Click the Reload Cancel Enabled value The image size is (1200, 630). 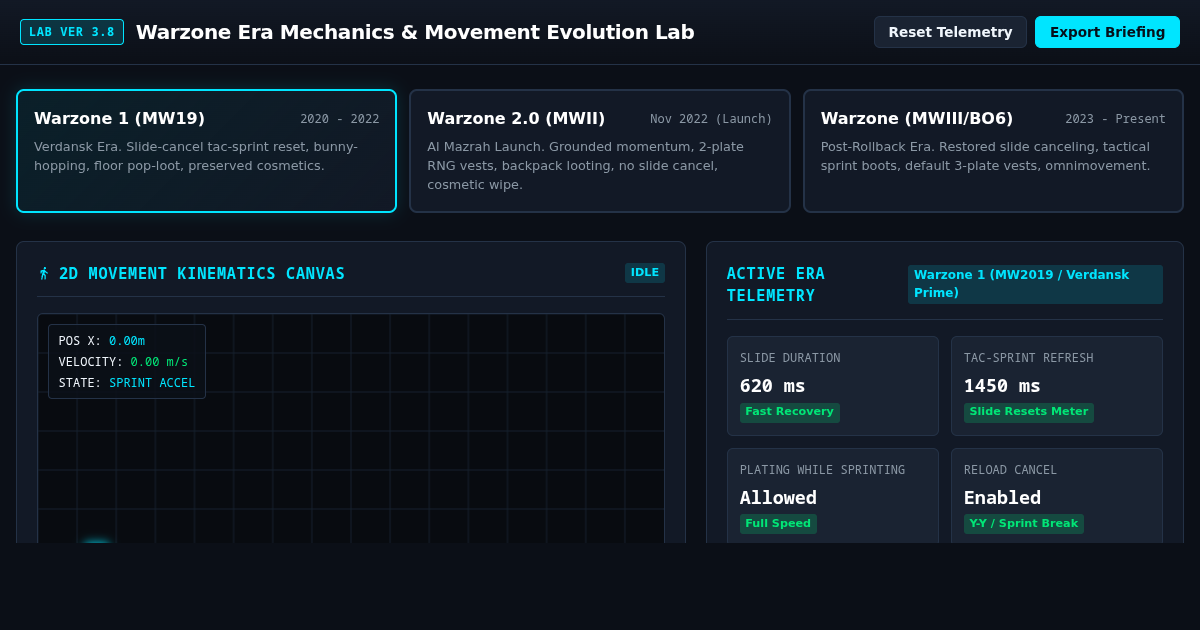pyautogui.click(x=1002, y=498)
